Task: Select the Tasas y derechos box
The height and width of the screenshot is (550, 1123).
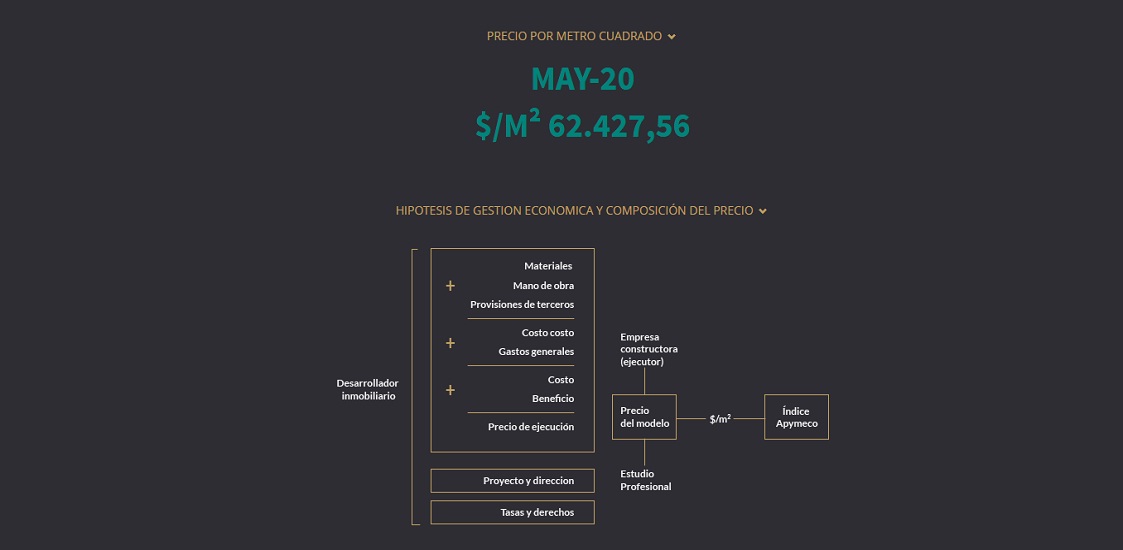Action: (x=512, y=512)
